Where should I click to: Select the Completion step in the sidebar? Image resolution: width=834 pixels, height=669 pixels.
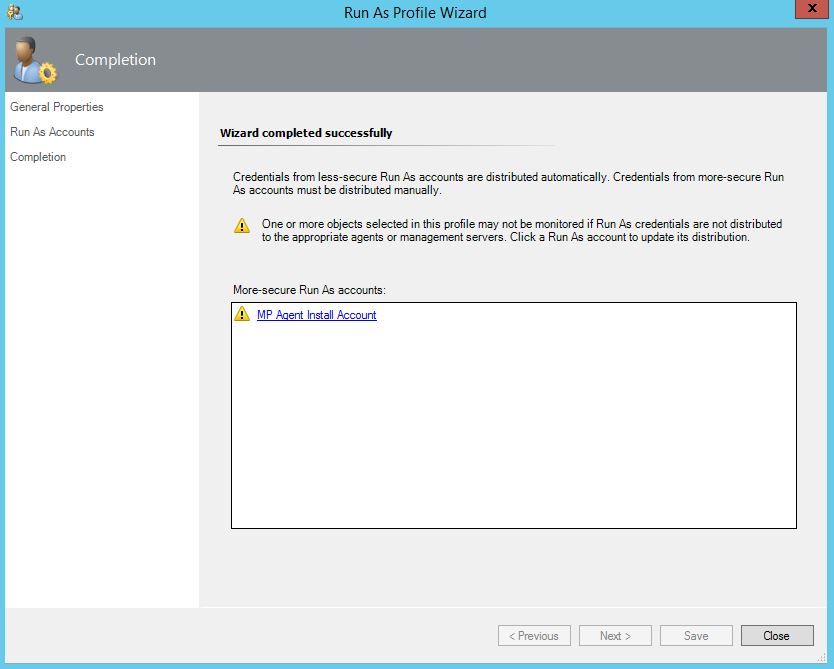[x=38, y=157]
